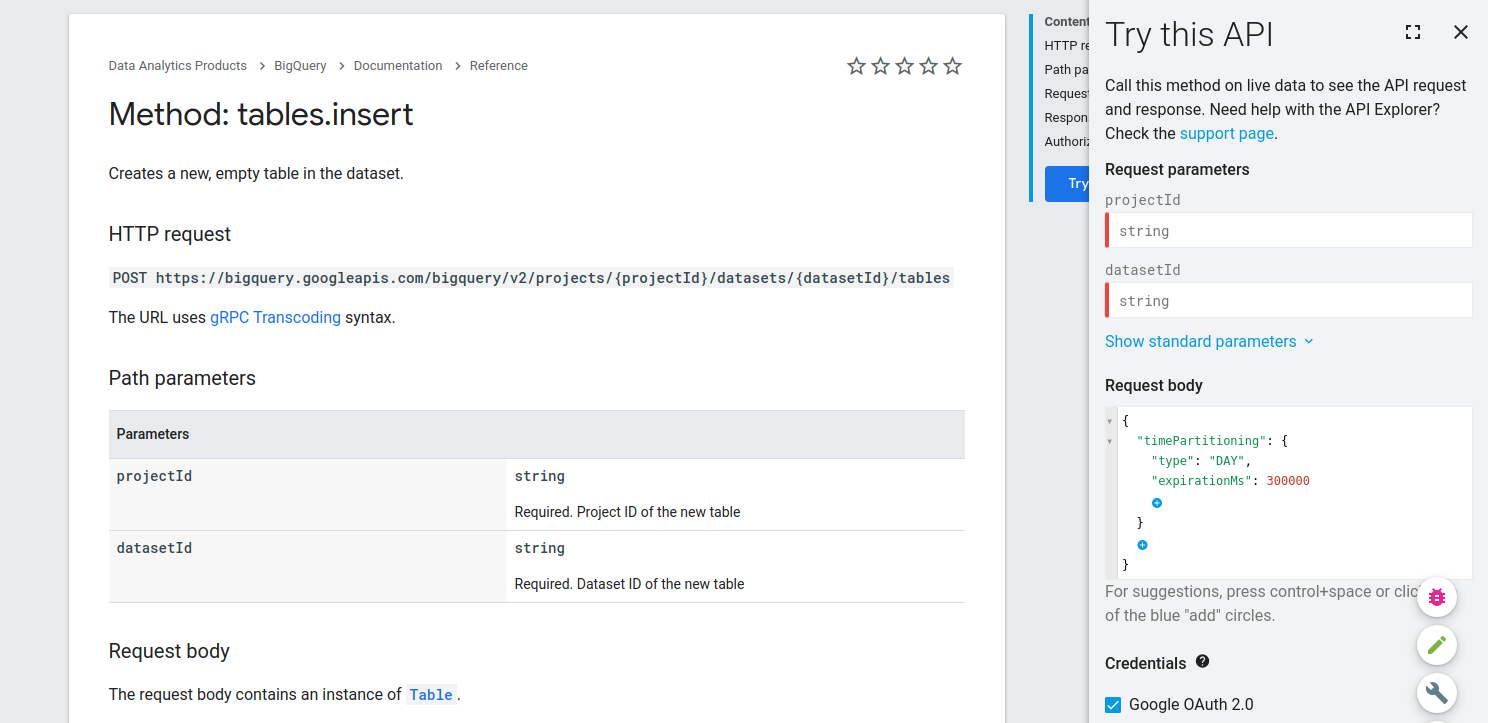Rate the page one star

(x=856, y=66)
